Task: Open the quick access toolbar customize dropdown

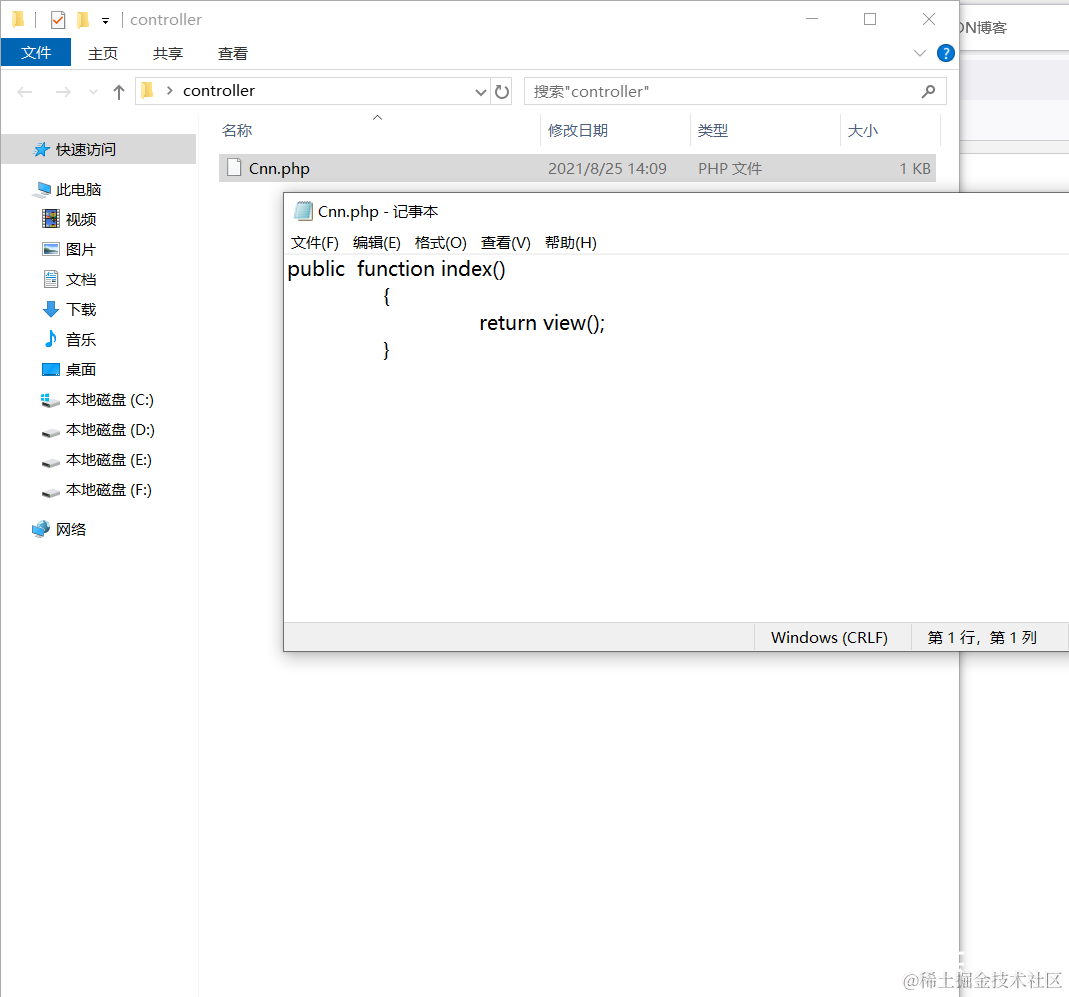Action: coord(104,19)
